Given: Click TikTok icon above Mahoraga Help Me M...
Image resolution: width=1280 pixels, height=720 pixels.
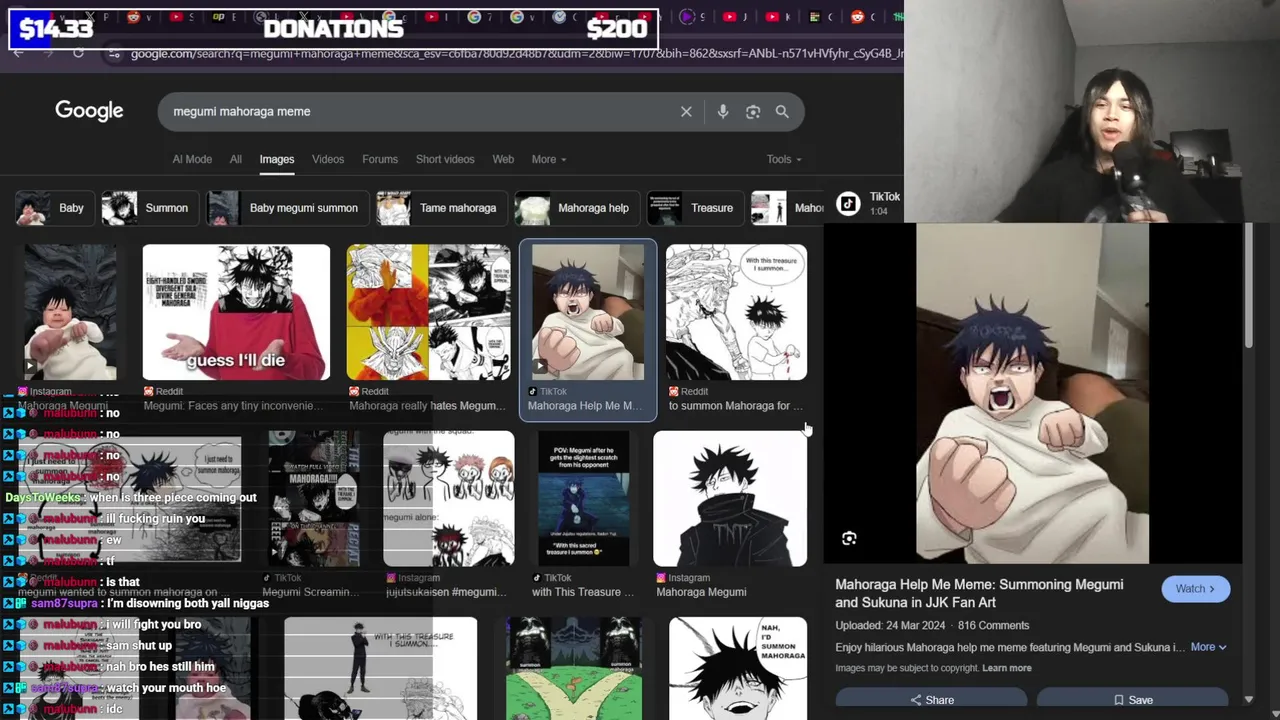Looking at the screenshot, I should tap(533, 391).
